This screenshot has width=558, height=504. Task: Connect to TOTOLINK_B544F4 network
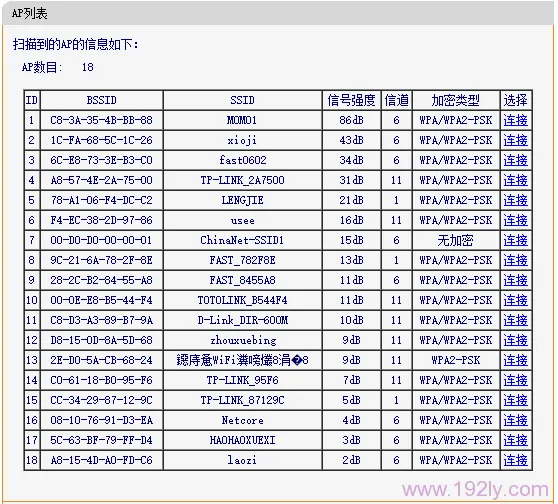coord(515,300)
